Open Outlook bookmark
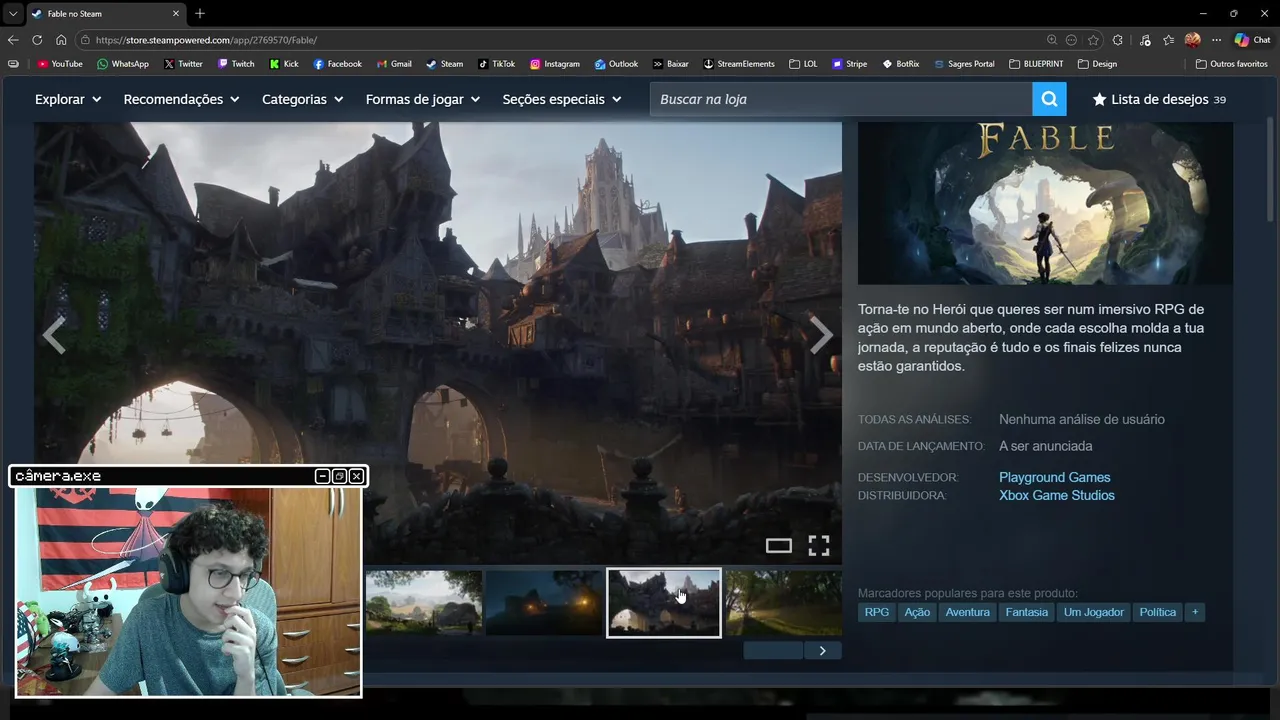The image size is (1280, 720). (x=616, y=64)
